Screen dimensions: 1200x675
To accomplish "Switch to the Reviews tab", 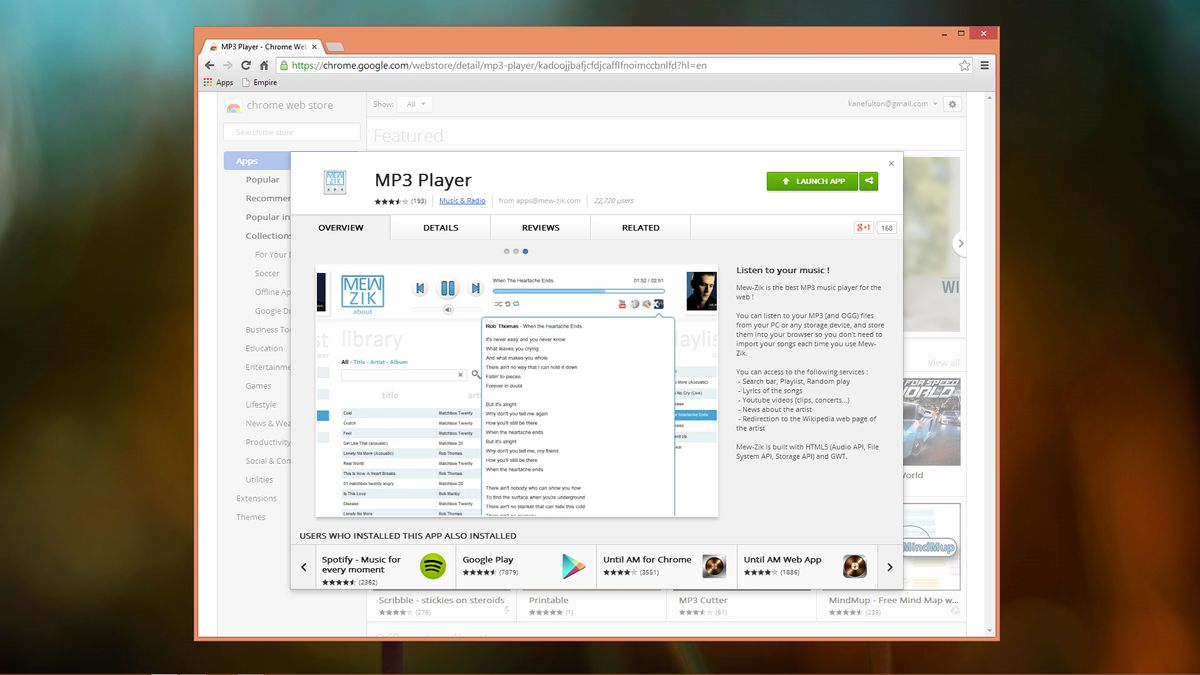I will click(540, 227).
